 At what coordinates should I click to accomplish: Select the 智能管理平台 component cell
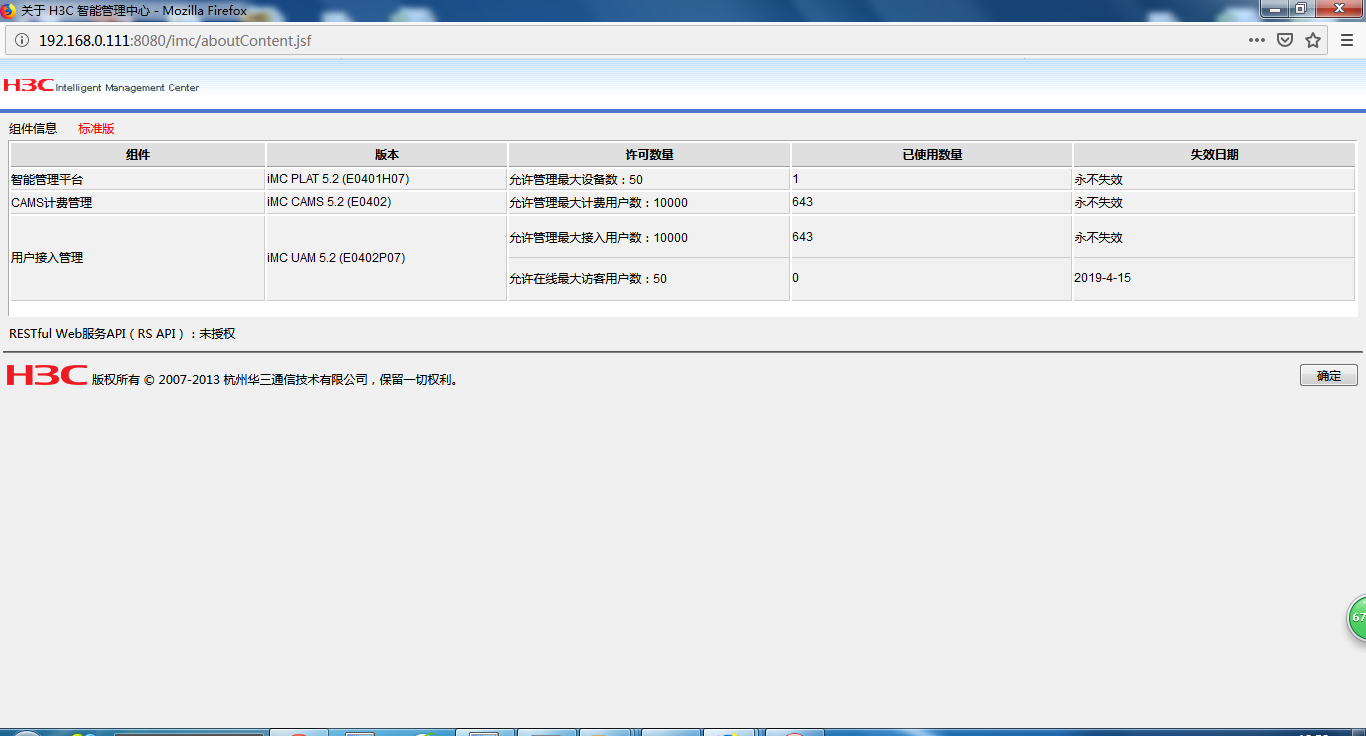(138, 180)
